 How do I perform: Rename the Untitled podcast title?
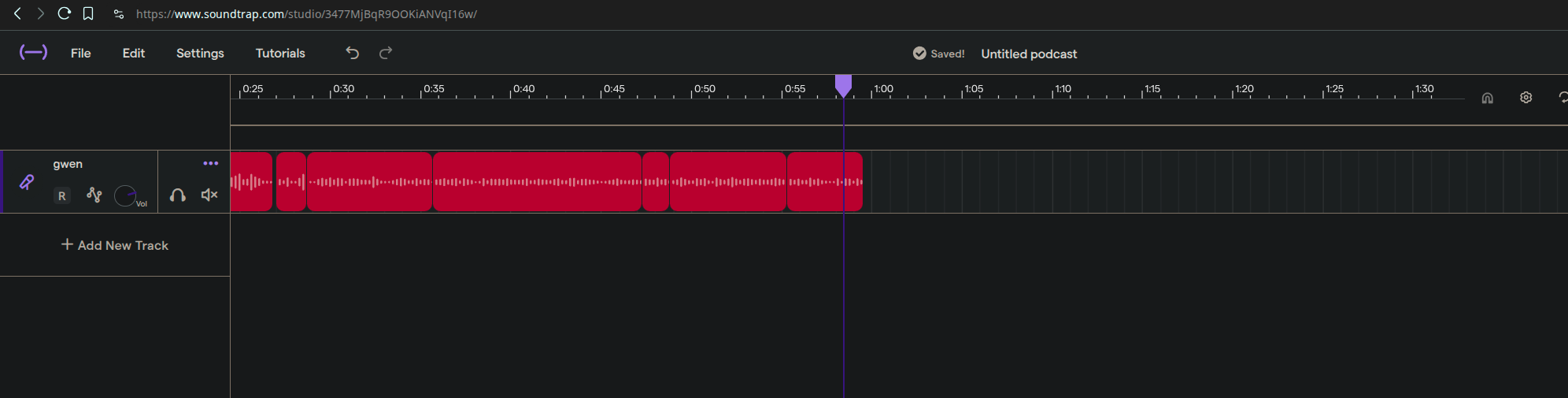pyautogui.click(x=1029, y=54)
